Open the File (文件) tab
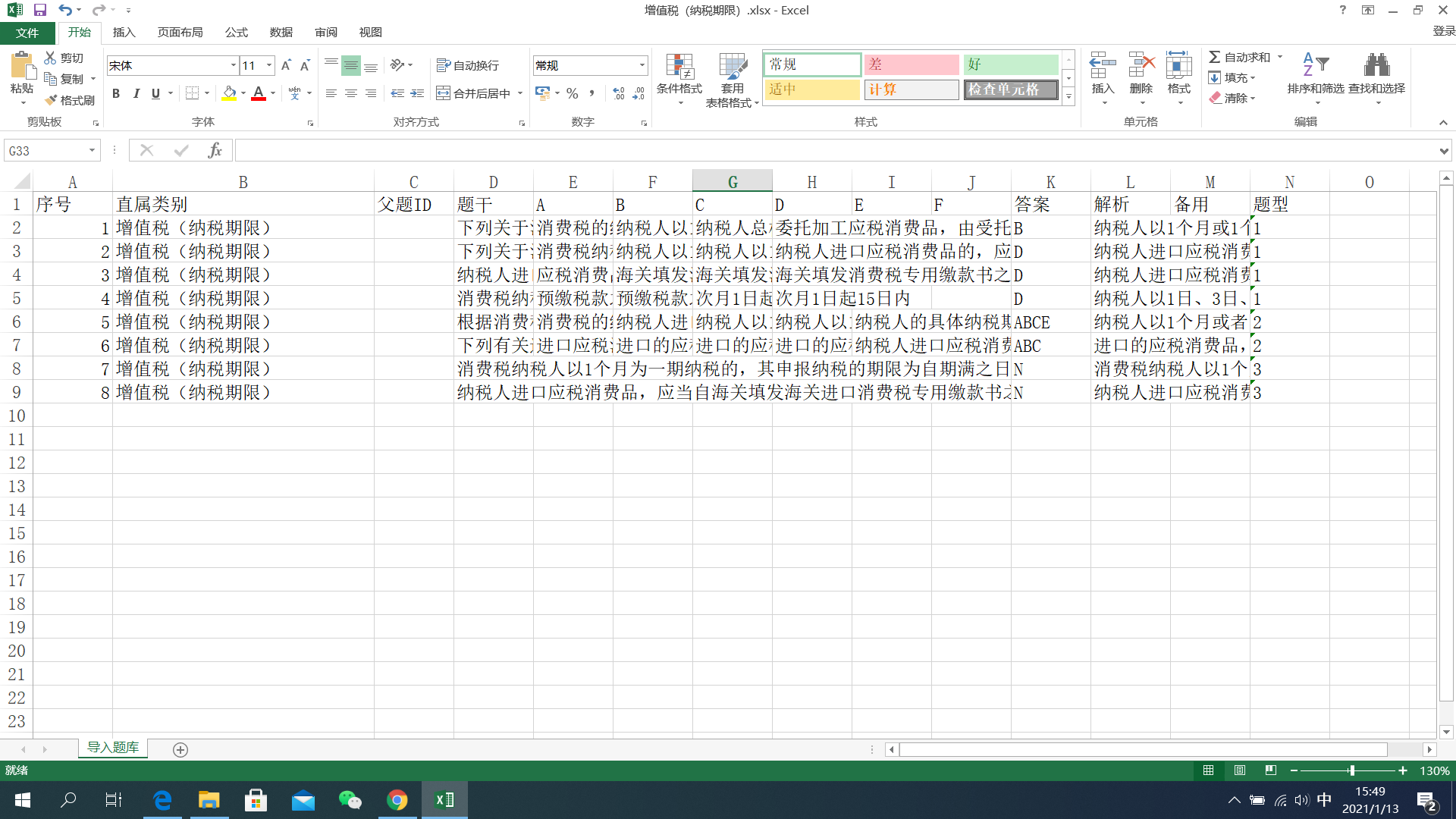The height and width of the screenshot is (819, 1456). (x=27, y=33)
